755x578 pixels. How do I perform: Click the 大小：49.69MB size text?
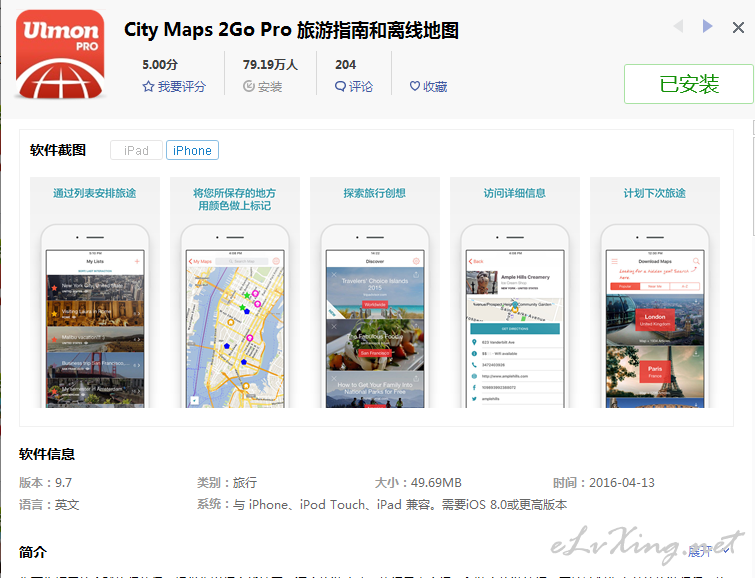tap(418, 483)
